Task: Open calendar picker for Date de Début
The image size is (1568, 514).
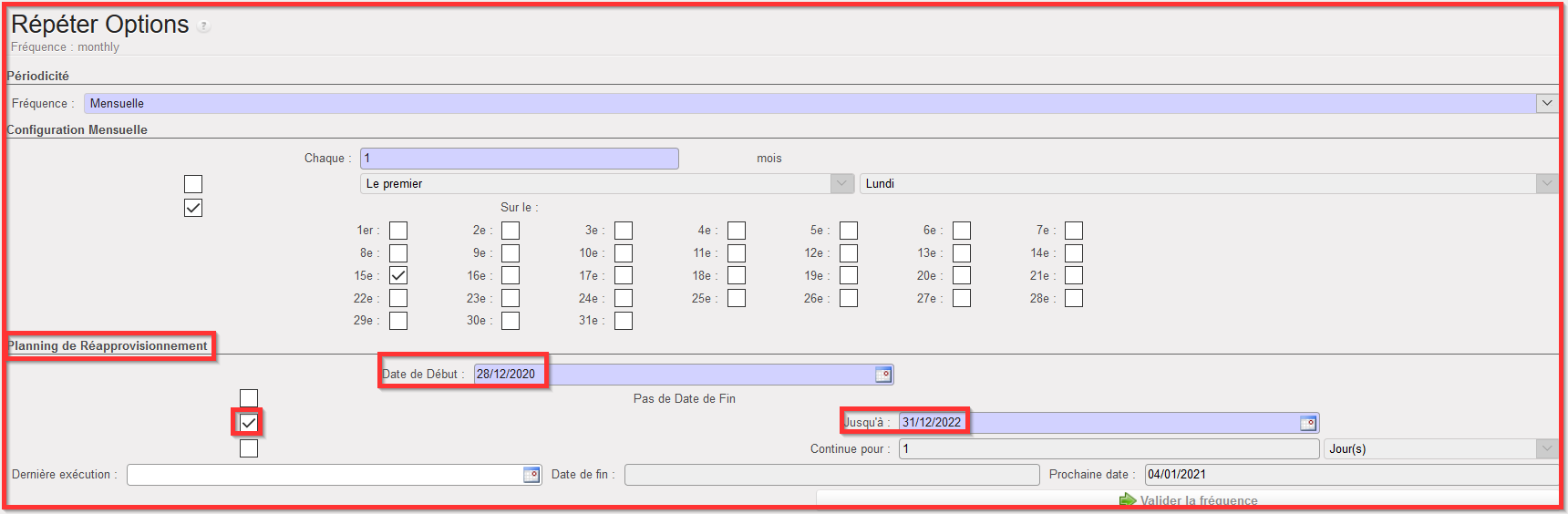Action: pos(882,375)
